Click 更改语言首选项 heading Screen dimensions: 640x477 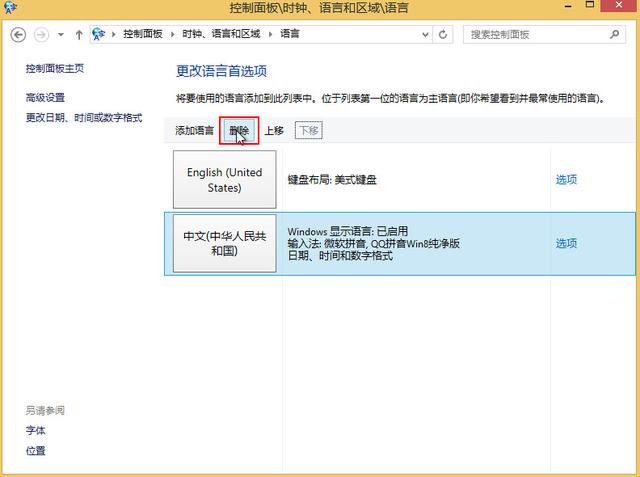pos(221,71)
